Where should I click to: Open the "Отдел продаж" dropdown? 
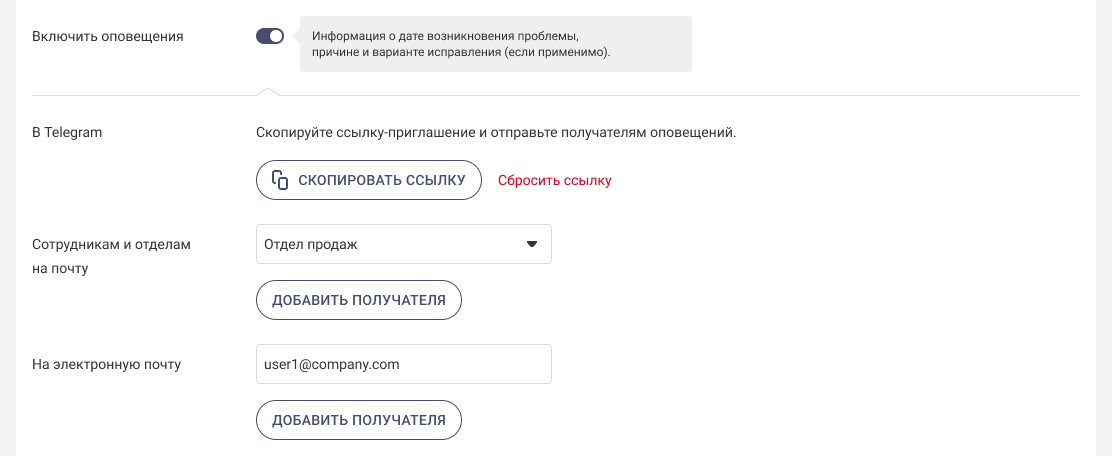[403, 244]
